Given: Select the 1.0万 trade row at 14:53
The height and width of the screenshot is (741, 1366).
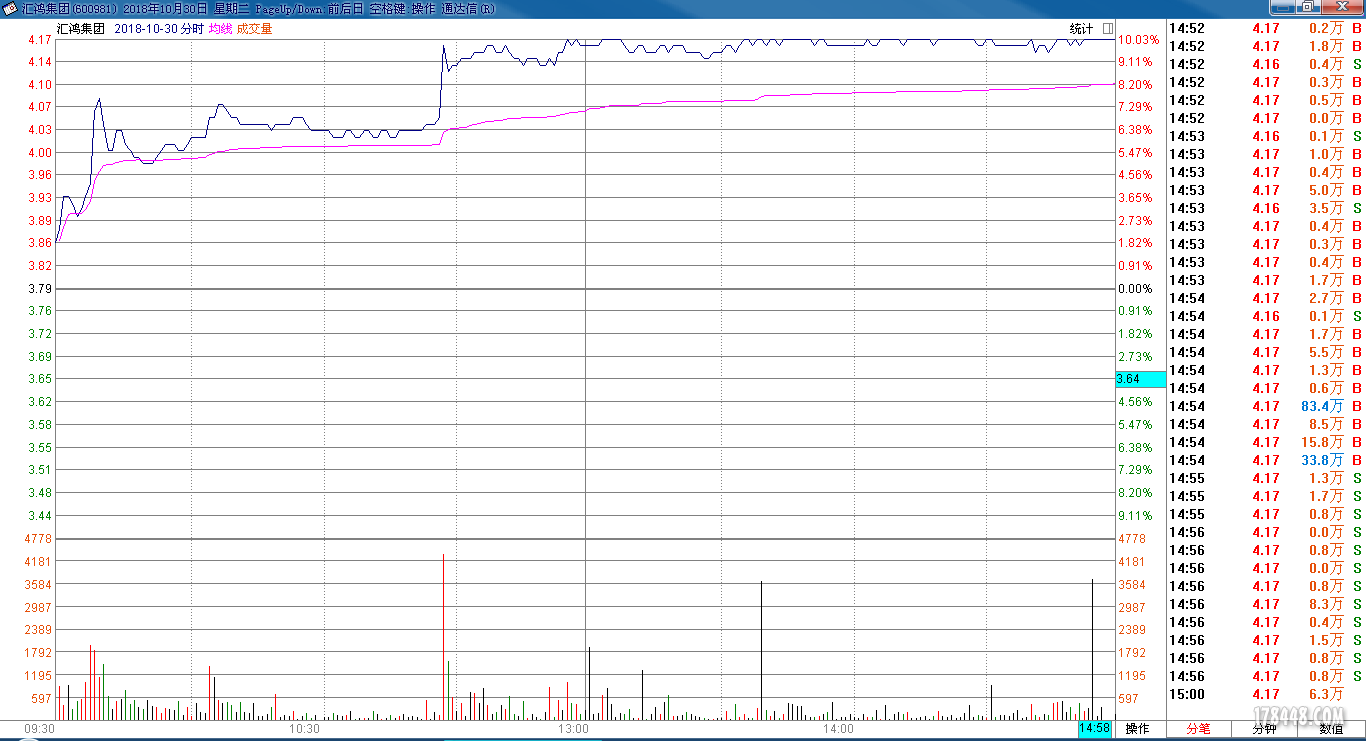Looking at the screenshot, I should (1266, 154).
